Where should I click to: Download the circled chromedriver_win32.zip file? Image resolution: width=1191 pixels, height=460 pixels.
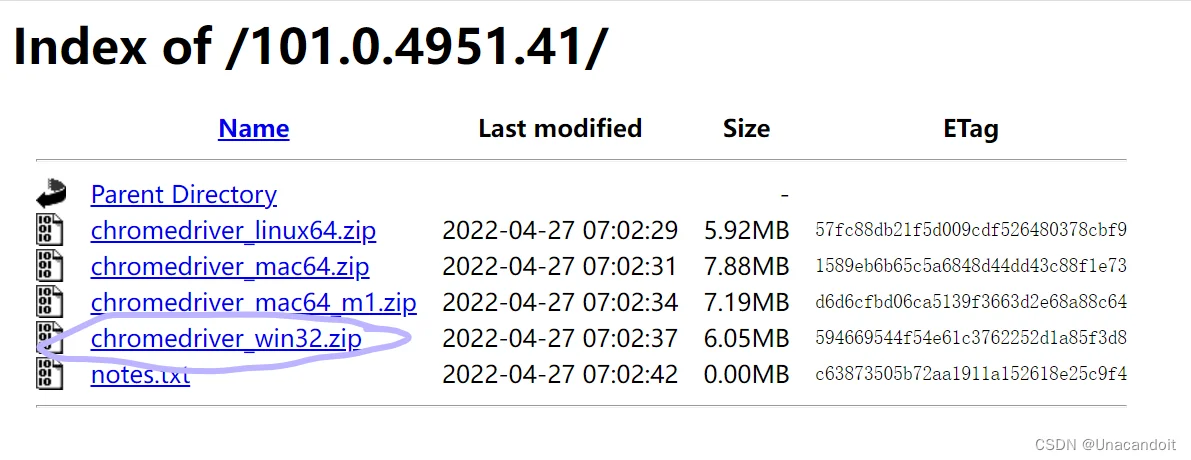[226, 339]
